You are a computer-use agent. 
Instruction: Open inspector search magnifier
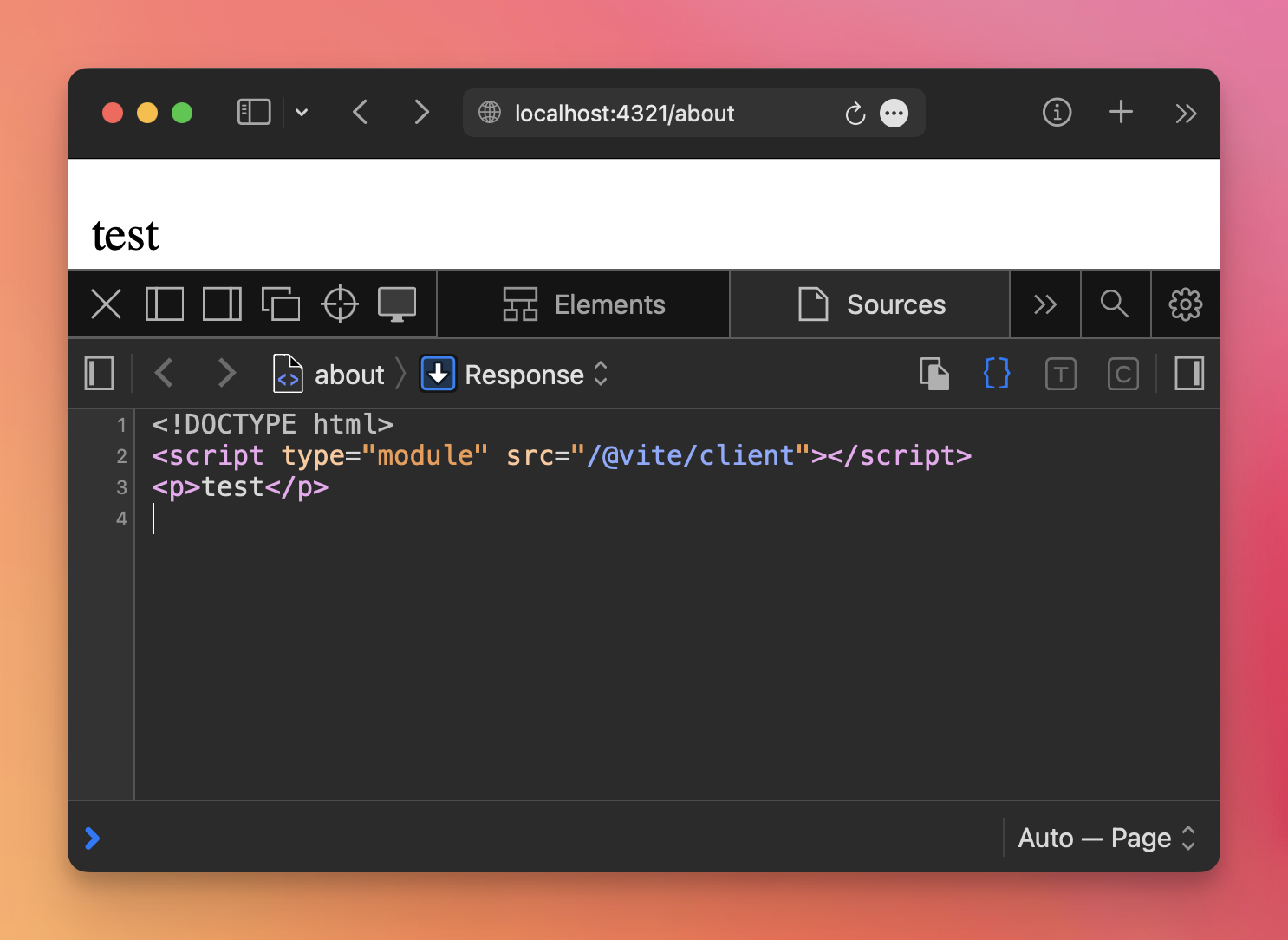1115,304
